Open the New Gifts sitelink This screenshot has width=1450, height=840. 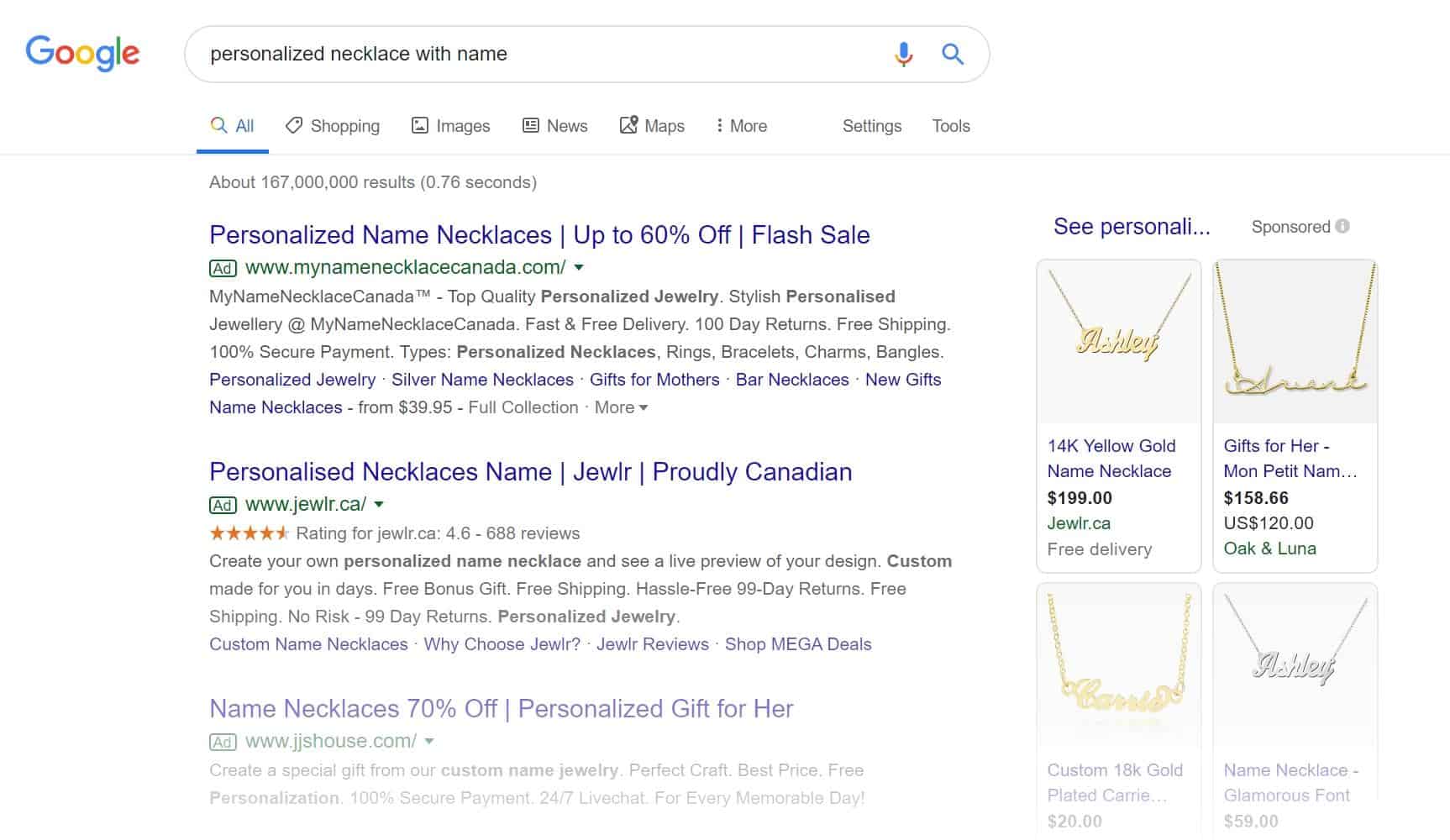903,380
